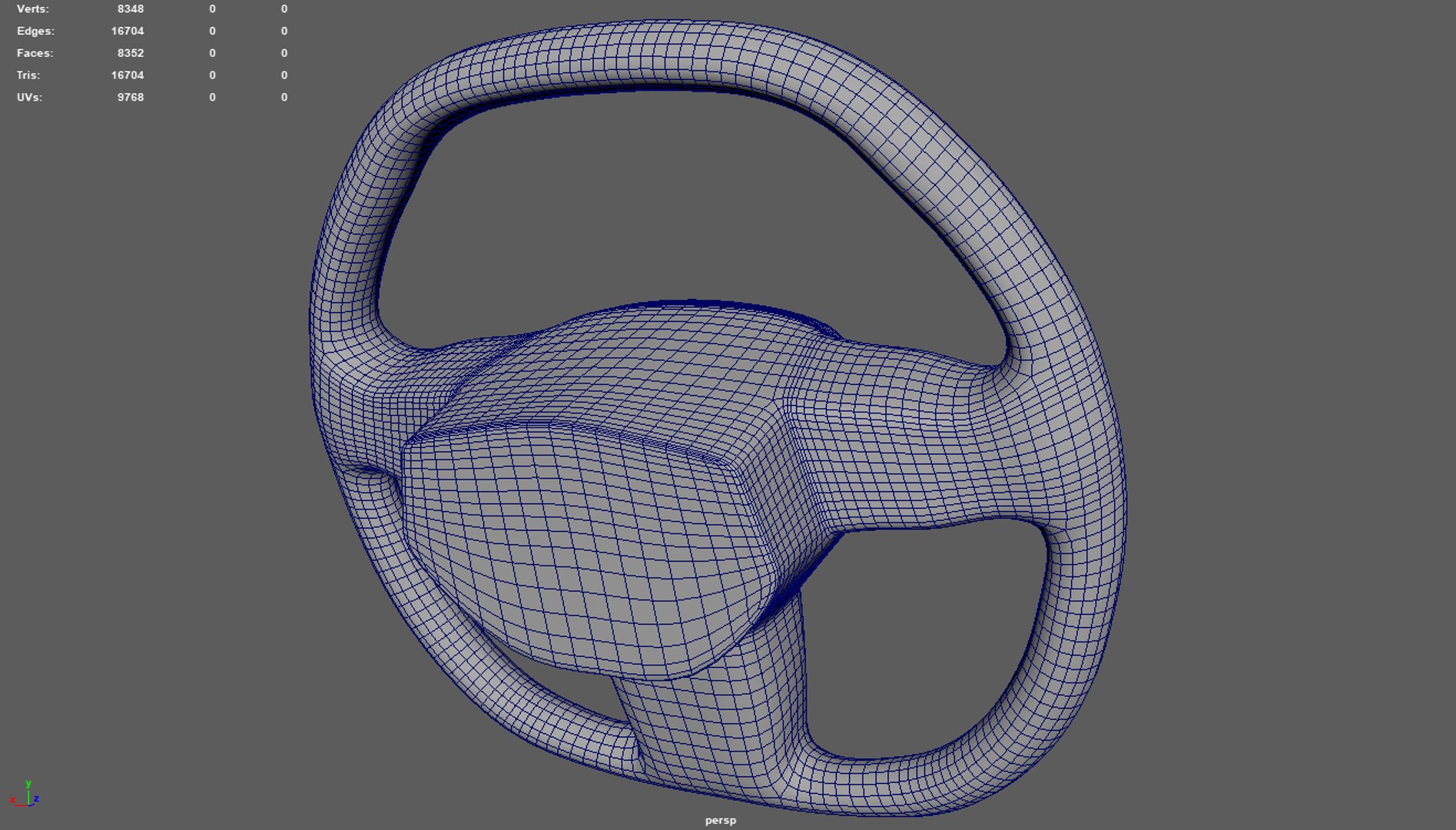Click the Faces count value 8352
The height and width of the screenshot is (830, 1456).
tap(131, 54)
